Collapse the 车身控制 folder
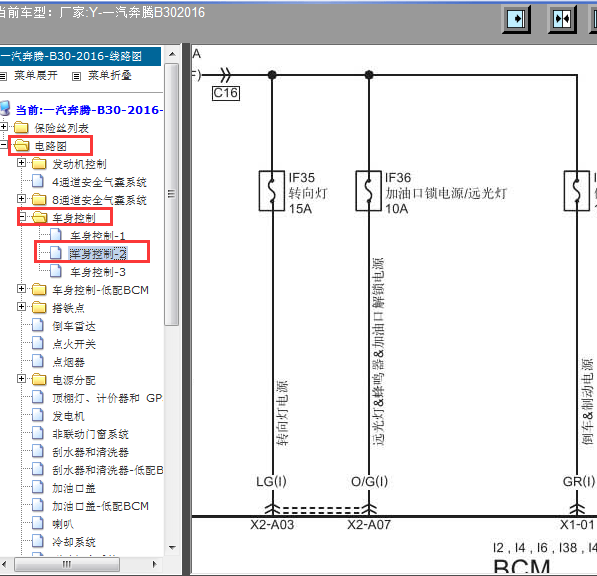This screenshot has width=597, height=576. tap(22, 217)
